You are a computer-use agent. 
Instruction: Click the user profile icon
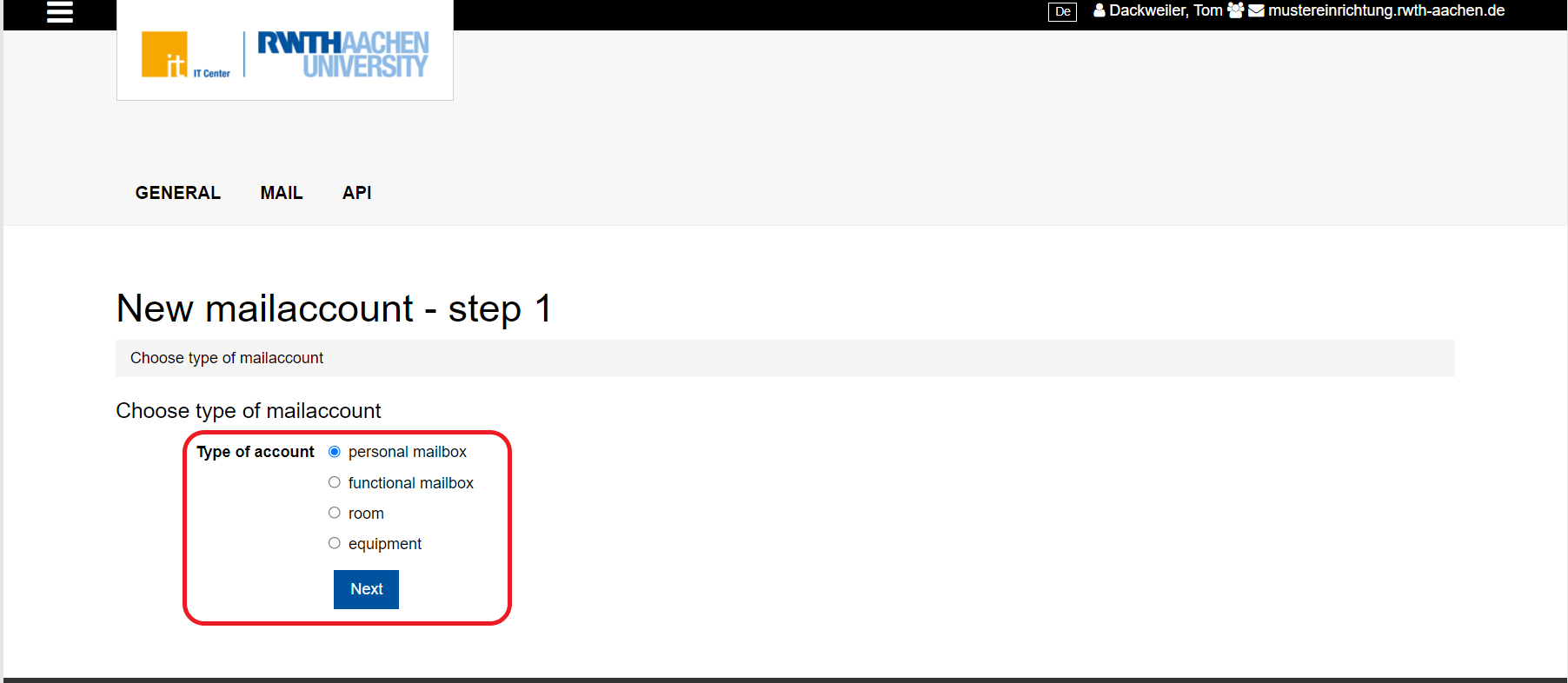click(1100, 10)
